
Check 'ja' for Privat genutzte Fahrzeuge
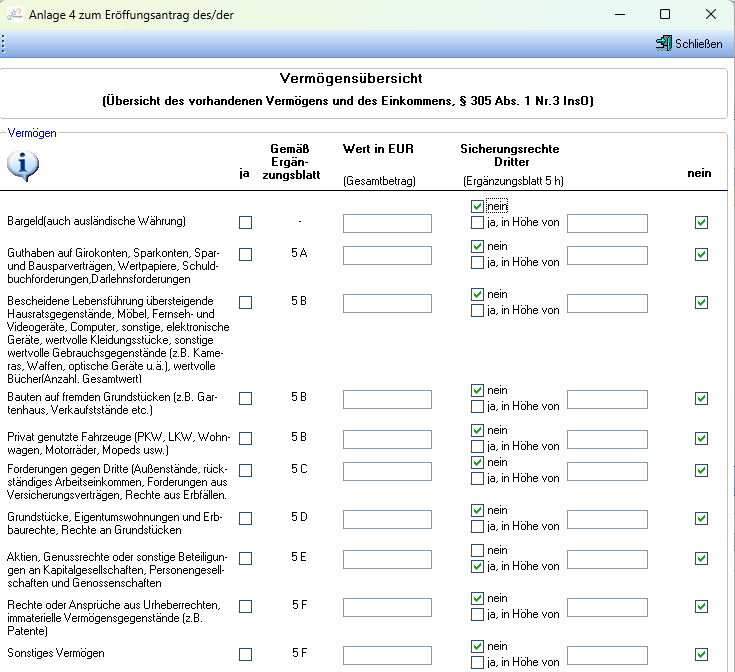[x=245, y=438]
